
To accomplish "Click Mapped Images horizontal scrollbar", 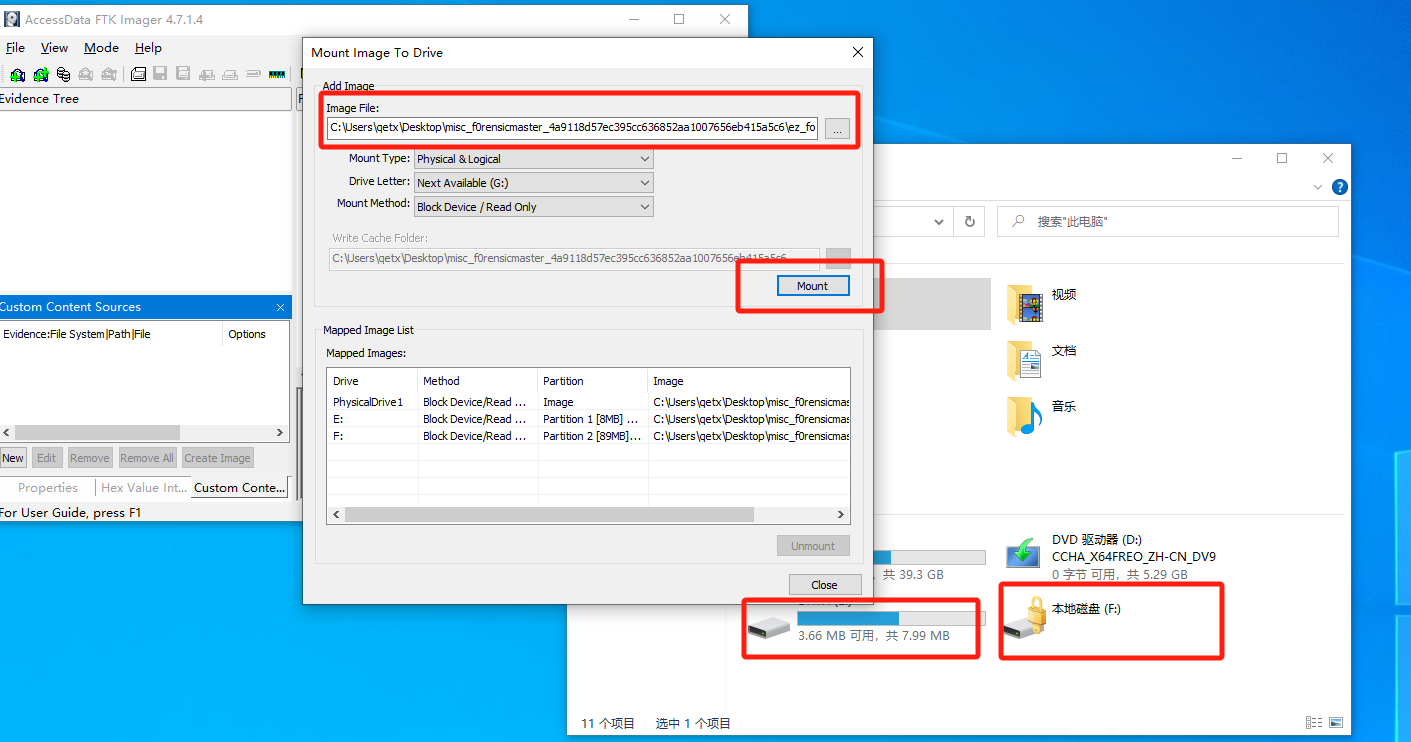I will tap(588, 514).
